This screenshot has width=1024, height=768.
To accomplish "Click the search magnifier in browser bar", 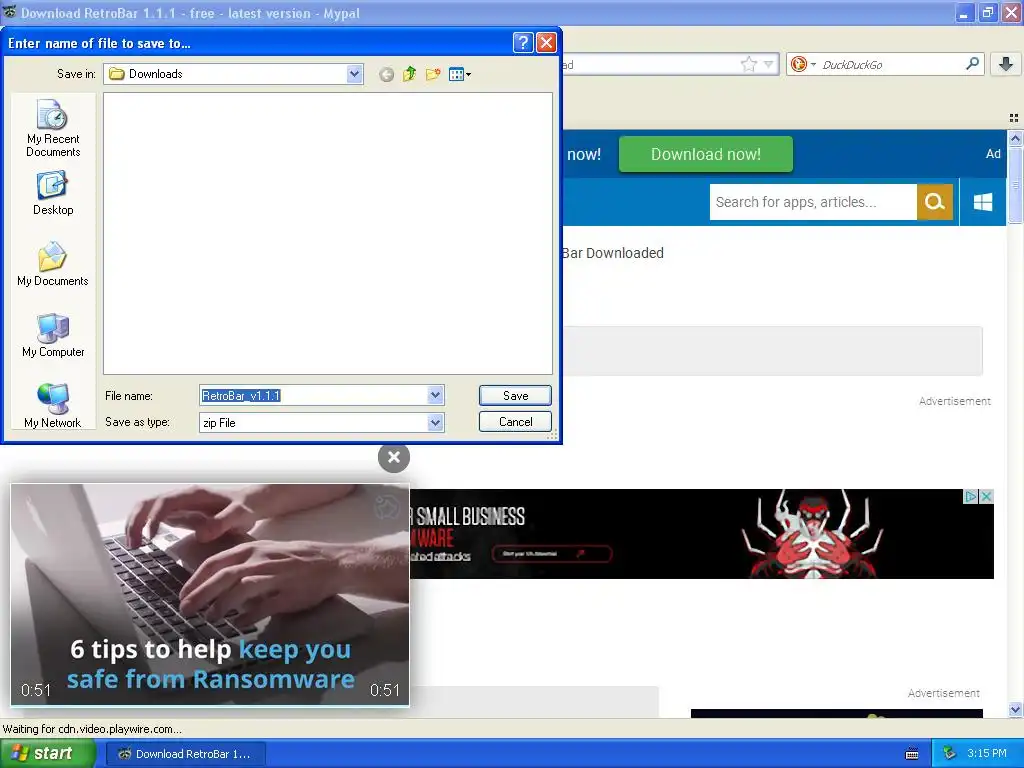I will point(972,63).
